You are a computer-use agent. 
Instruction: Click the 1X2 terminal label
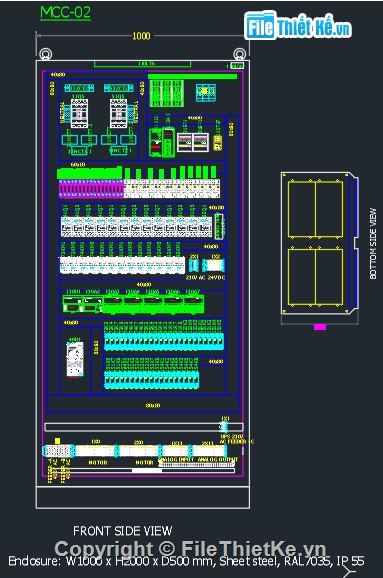[216, 256]
